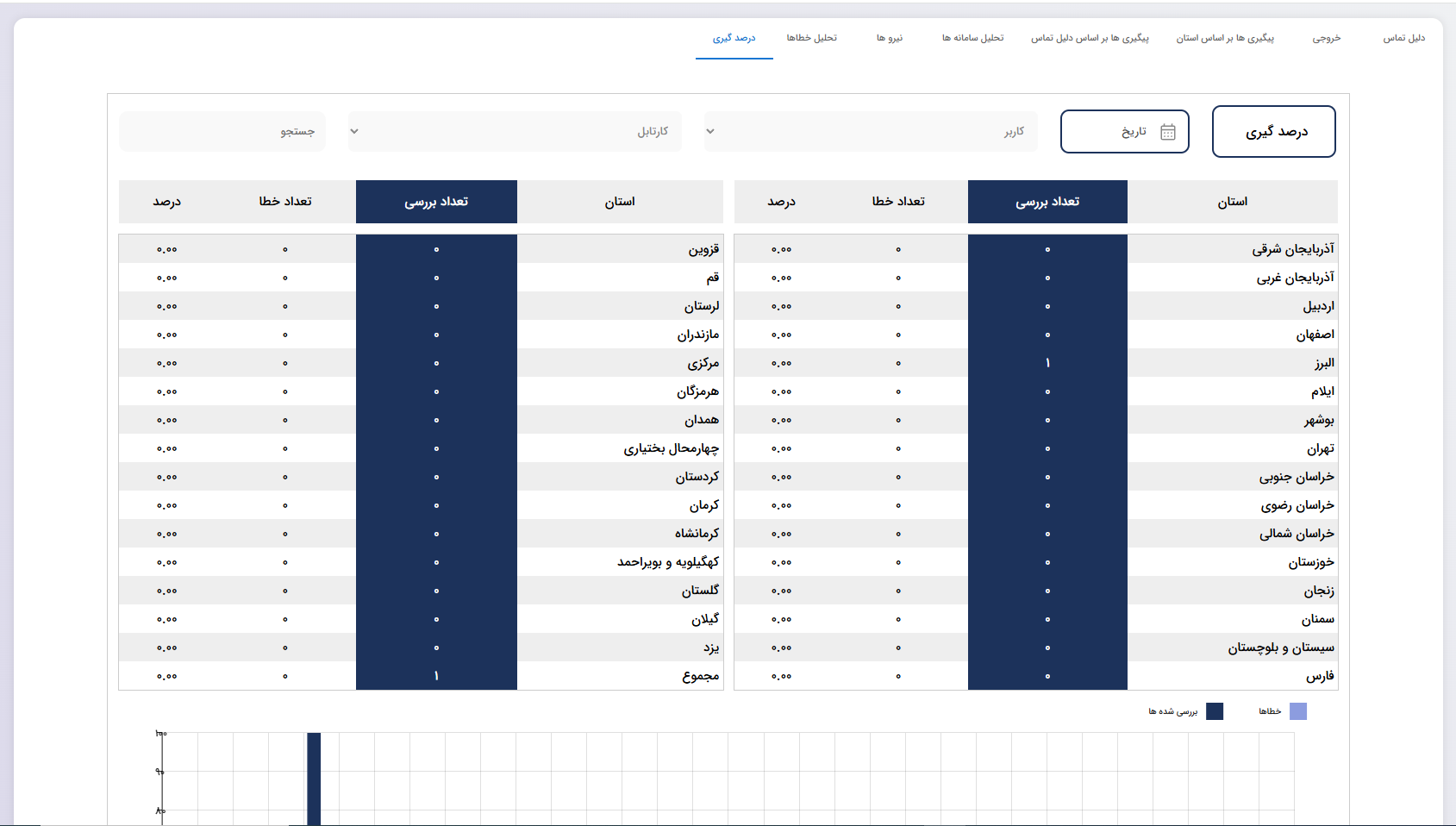Click the جستجو search field

[222, 131]
